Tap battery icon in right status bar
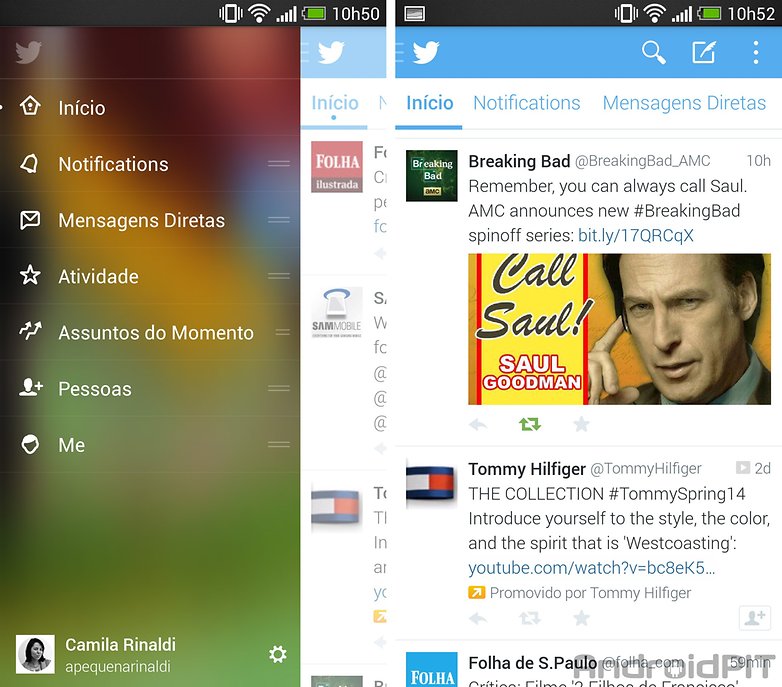This screenshot has width=782, height=687. point(709,13)
